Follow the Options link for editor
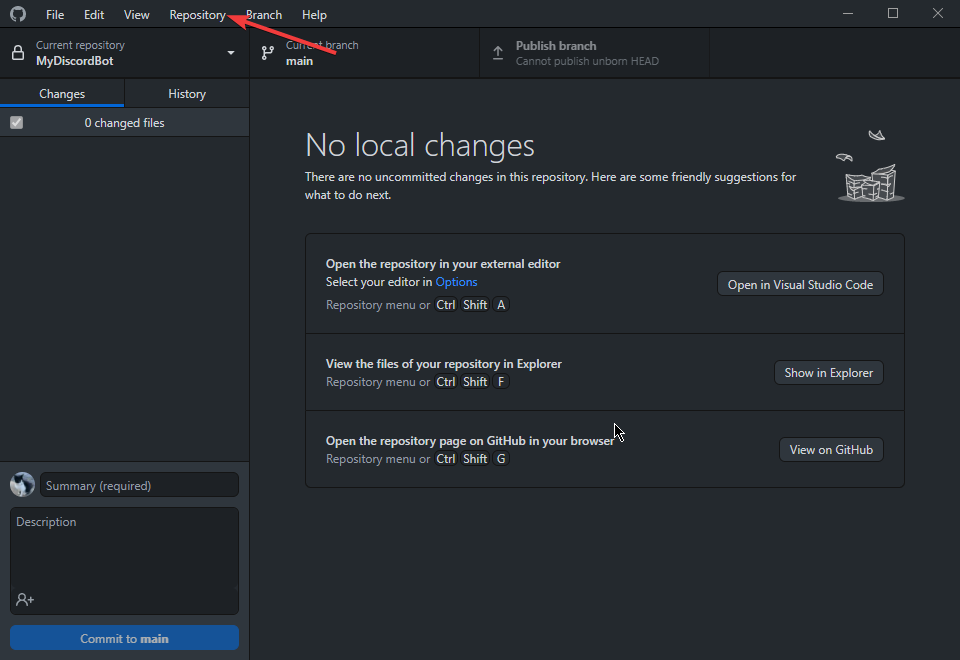 456,282
